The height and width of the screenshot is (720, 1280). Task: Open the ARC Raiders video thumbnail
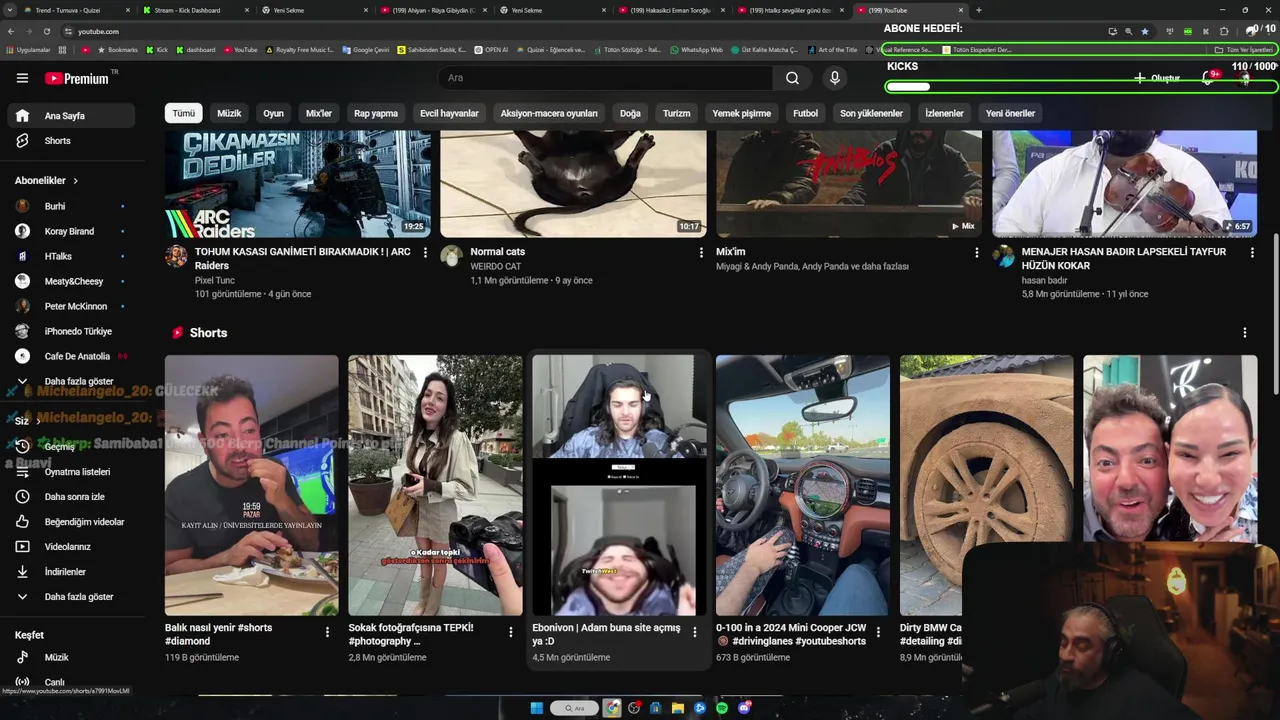(298, 183)
